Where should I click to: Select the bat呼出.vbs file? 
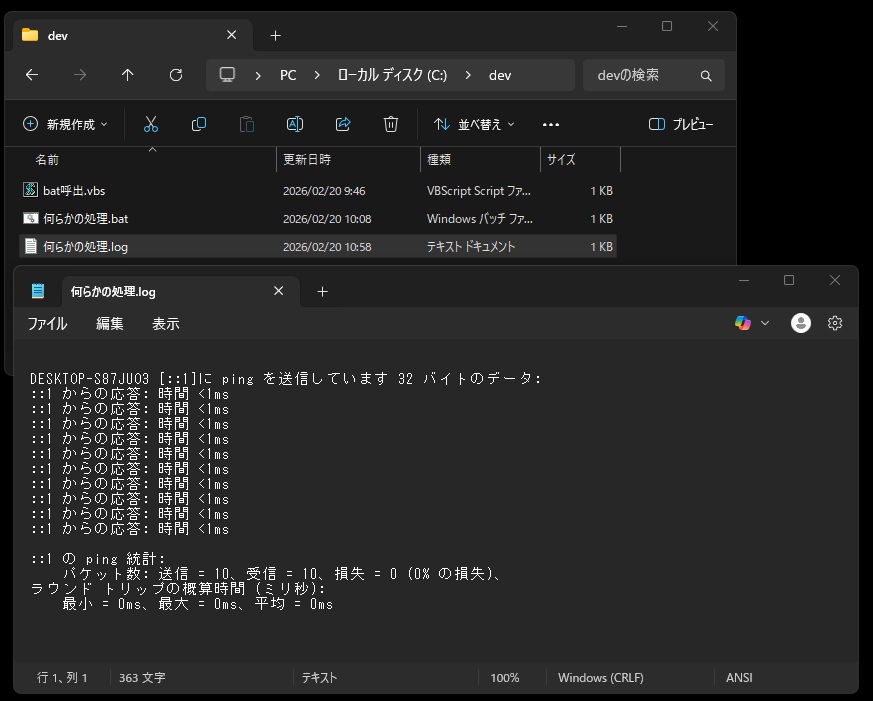click(x=73, y=190)
